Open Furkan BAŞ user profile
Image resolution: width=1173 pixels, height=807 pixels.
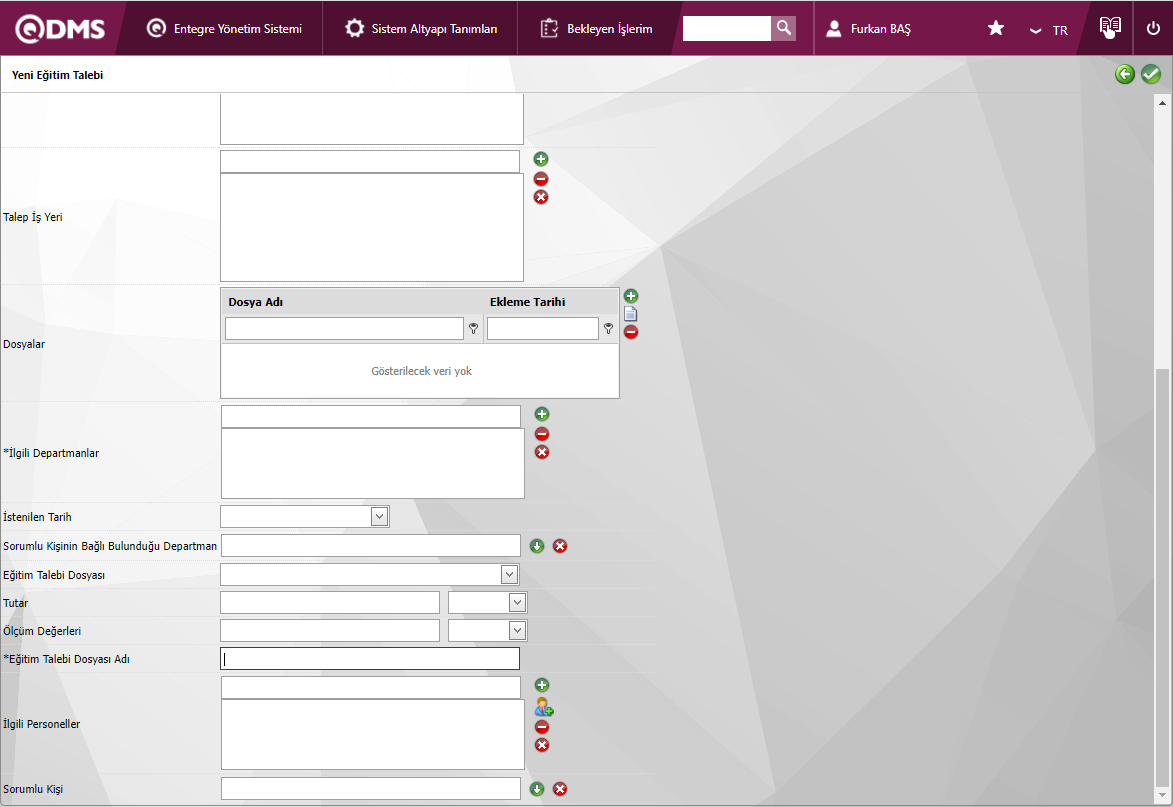(868, 28)
